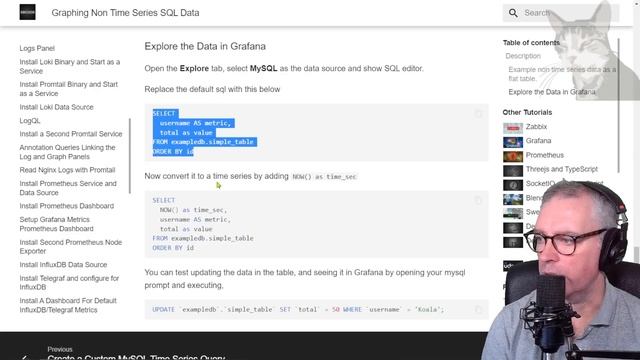The height and width of the screenshot is (360, 640).
Task: Open the LogQL page
Action: 30,121
